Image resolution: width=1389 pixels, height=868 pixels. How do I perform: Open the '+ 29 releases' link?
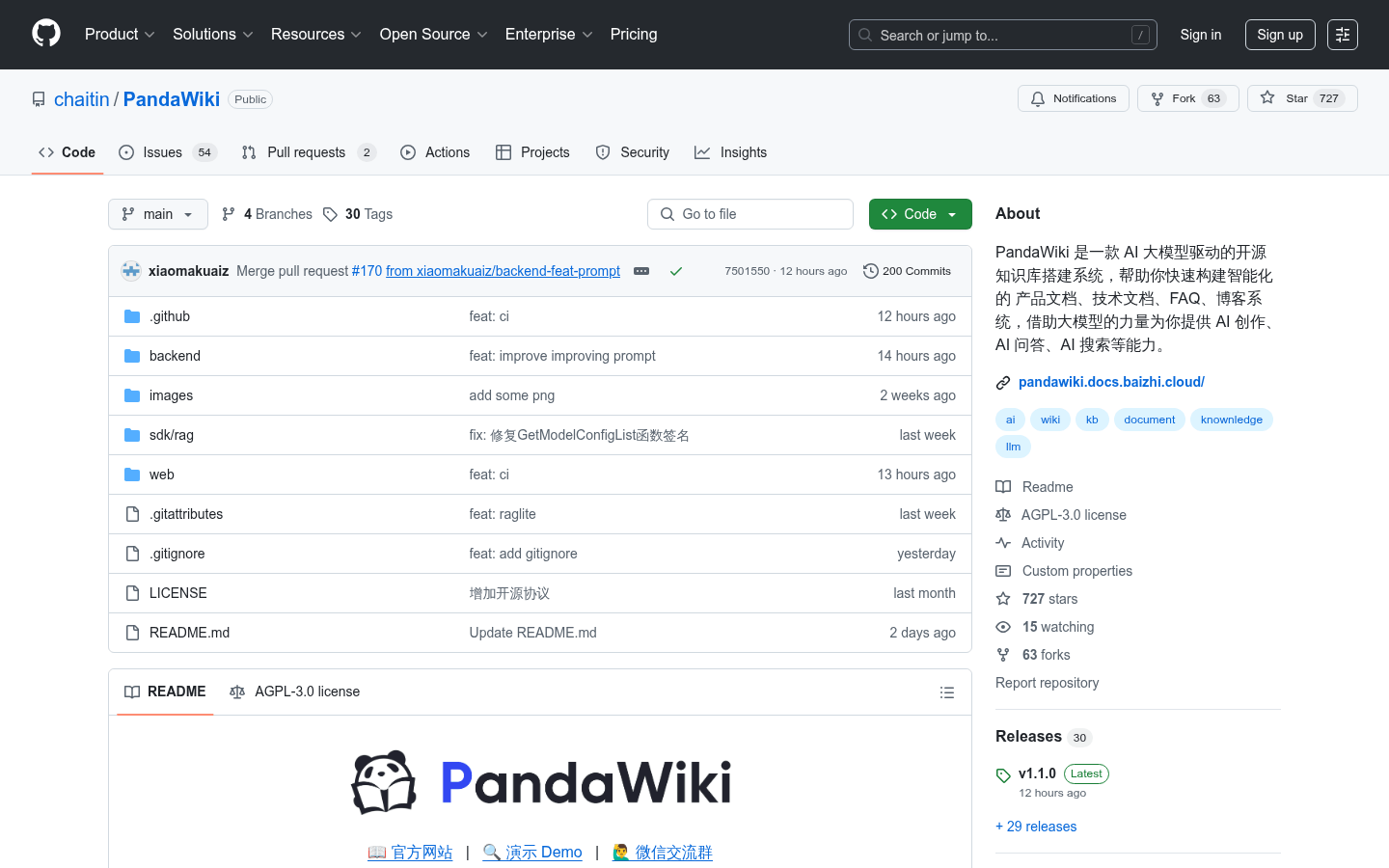point(1035,826)
